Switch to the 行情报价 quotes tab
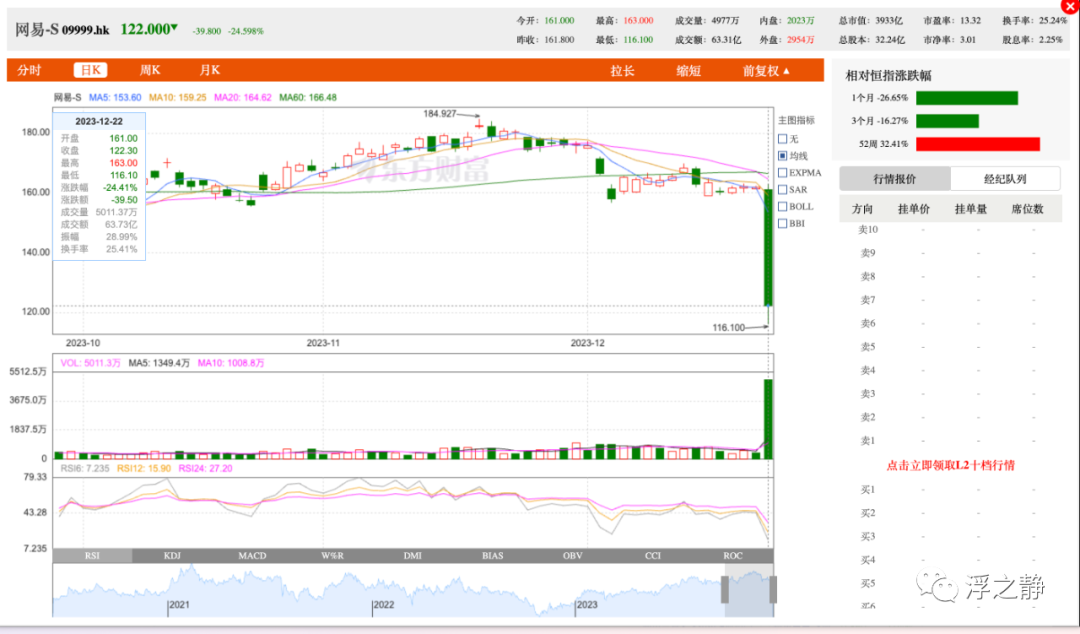Screen dimensions: 1080x634 [895, 179]
